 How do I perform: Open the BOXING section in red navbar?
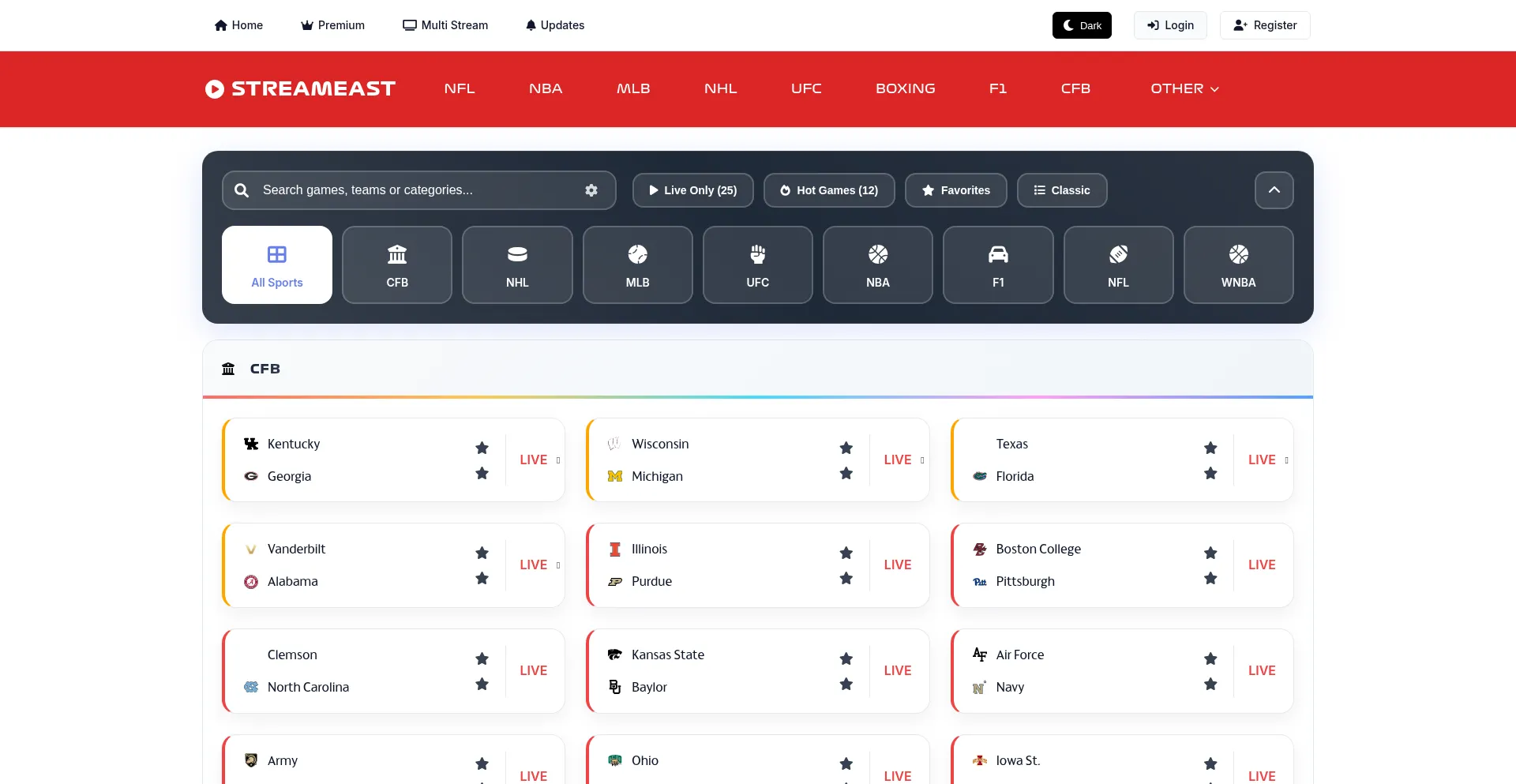(x=905, y=89)
